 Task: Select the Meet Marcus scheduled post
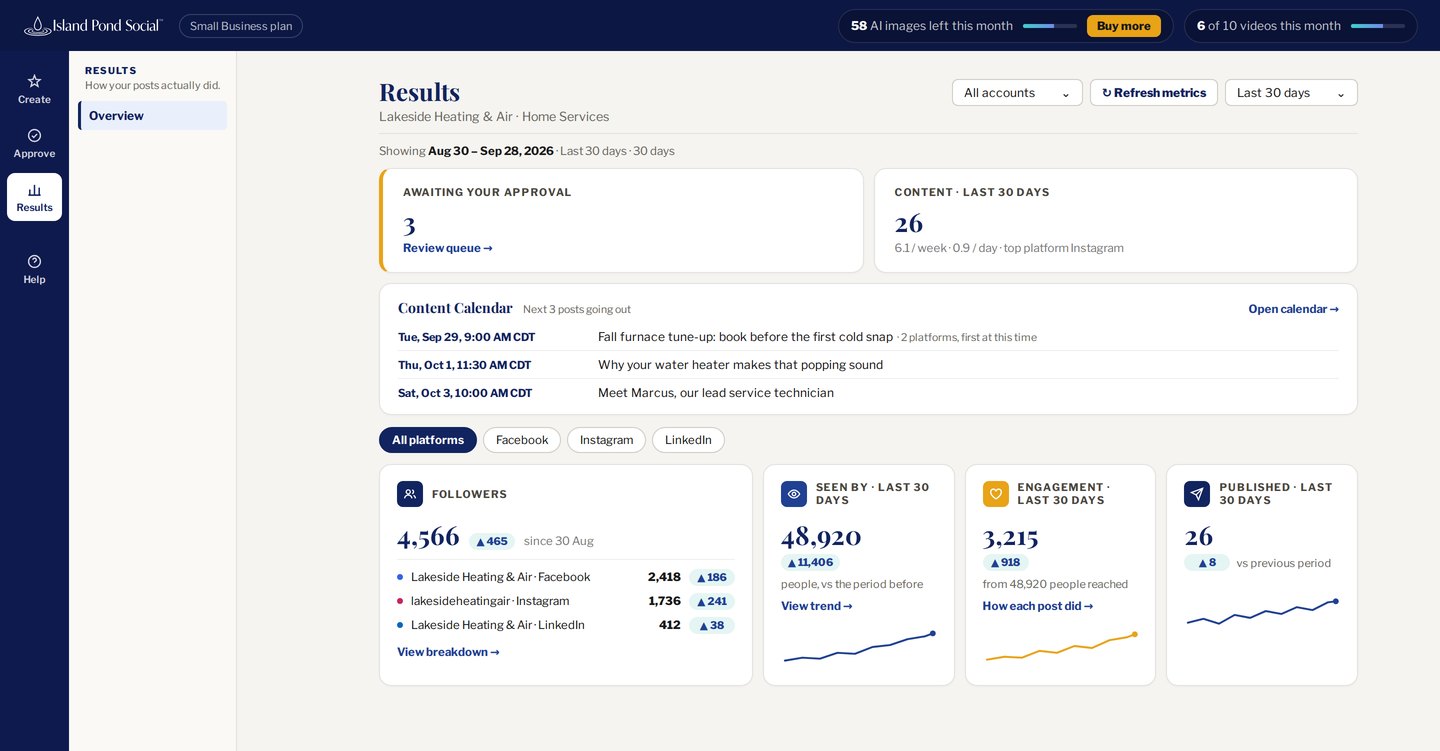pyautogui.click(x=868, y=393)
